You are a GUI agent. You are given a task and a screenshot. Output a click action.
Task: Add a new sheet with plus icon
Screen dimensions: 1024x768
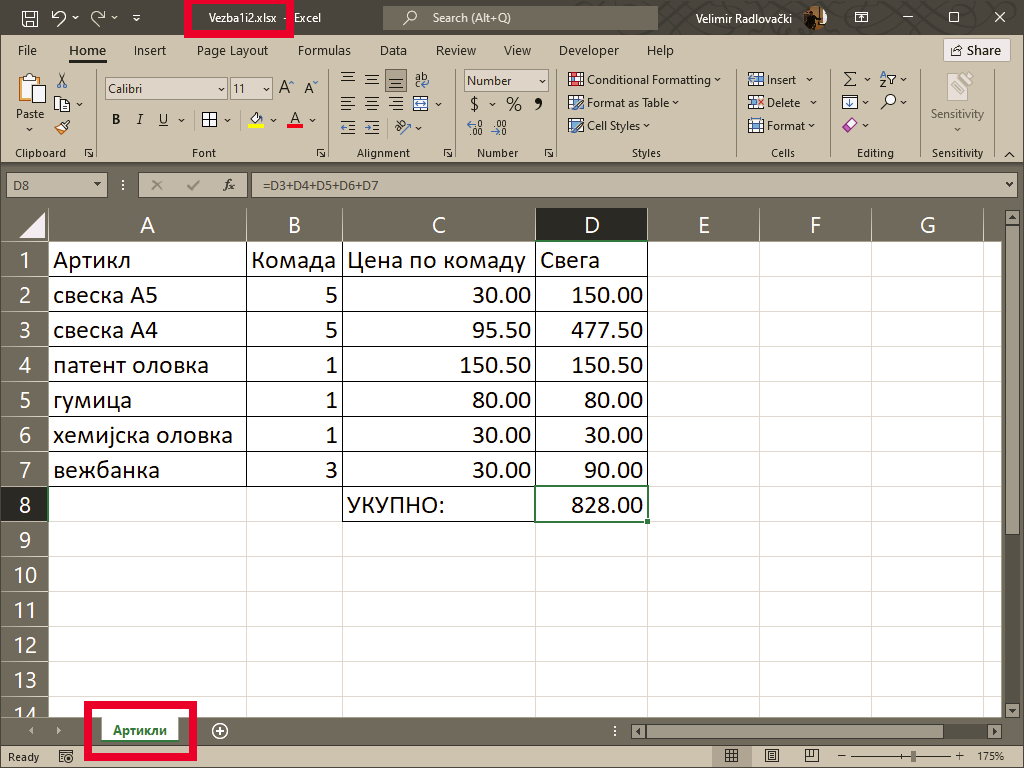click(220, 731)
